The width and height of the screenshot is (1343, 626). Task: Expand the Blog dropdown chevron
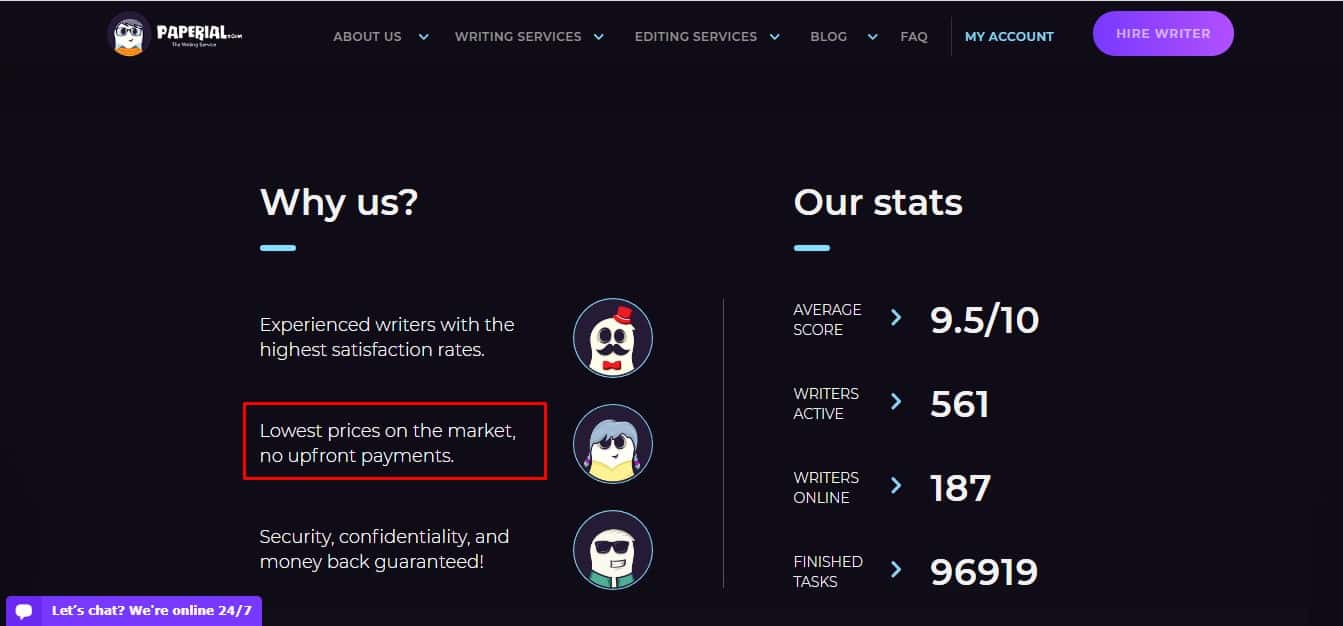872,37
